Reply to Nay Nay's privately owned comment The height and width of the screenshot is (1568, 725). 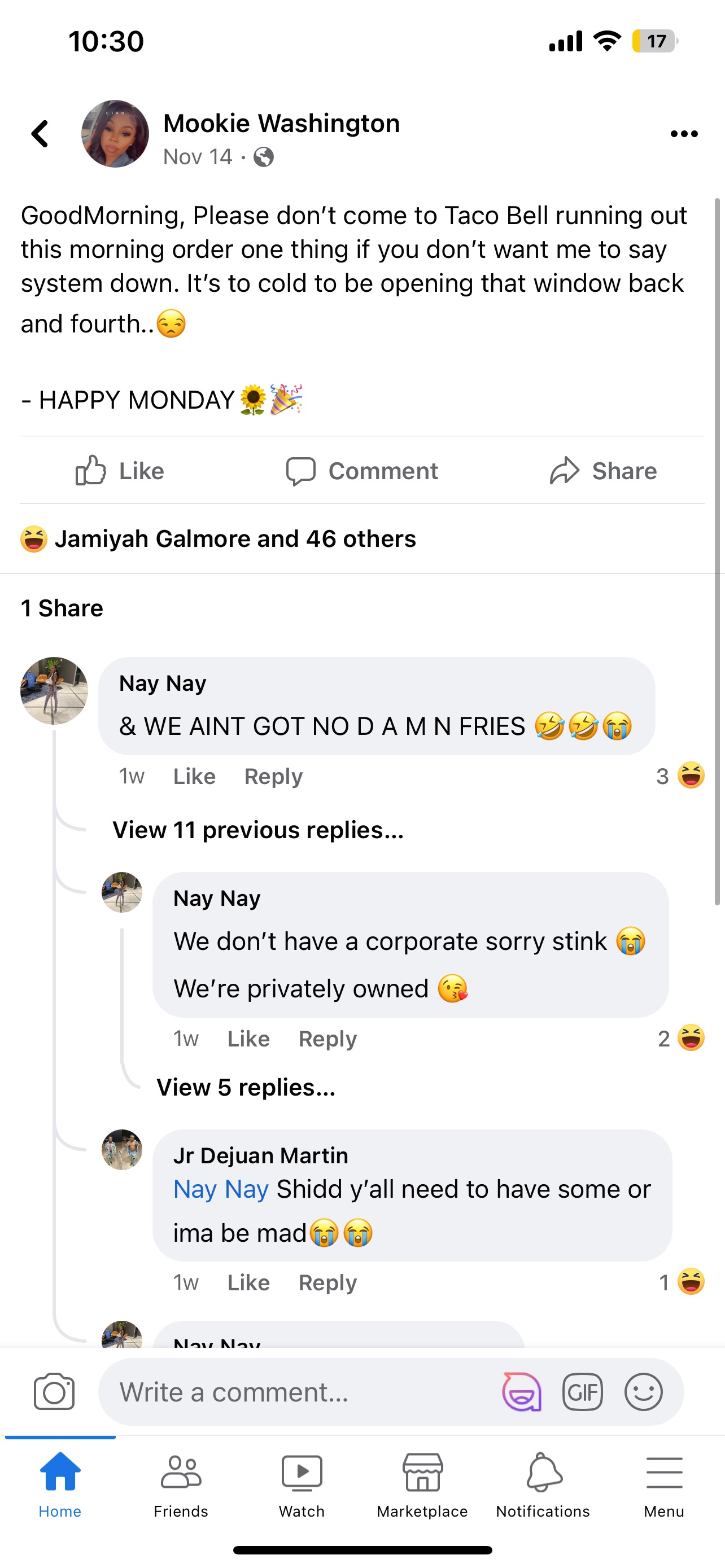click(327, 1039)
